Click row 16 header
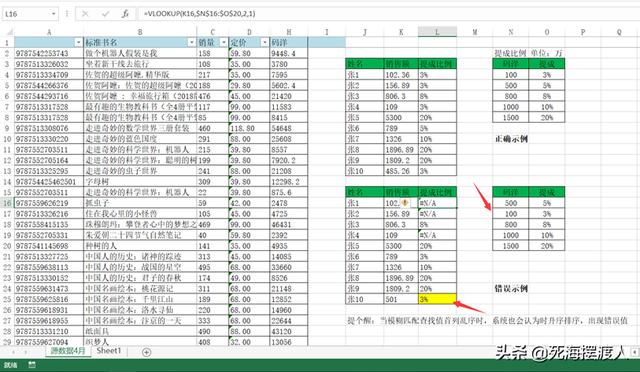The height and width of the screenshot is (372, 640). (x=7, y=203)
